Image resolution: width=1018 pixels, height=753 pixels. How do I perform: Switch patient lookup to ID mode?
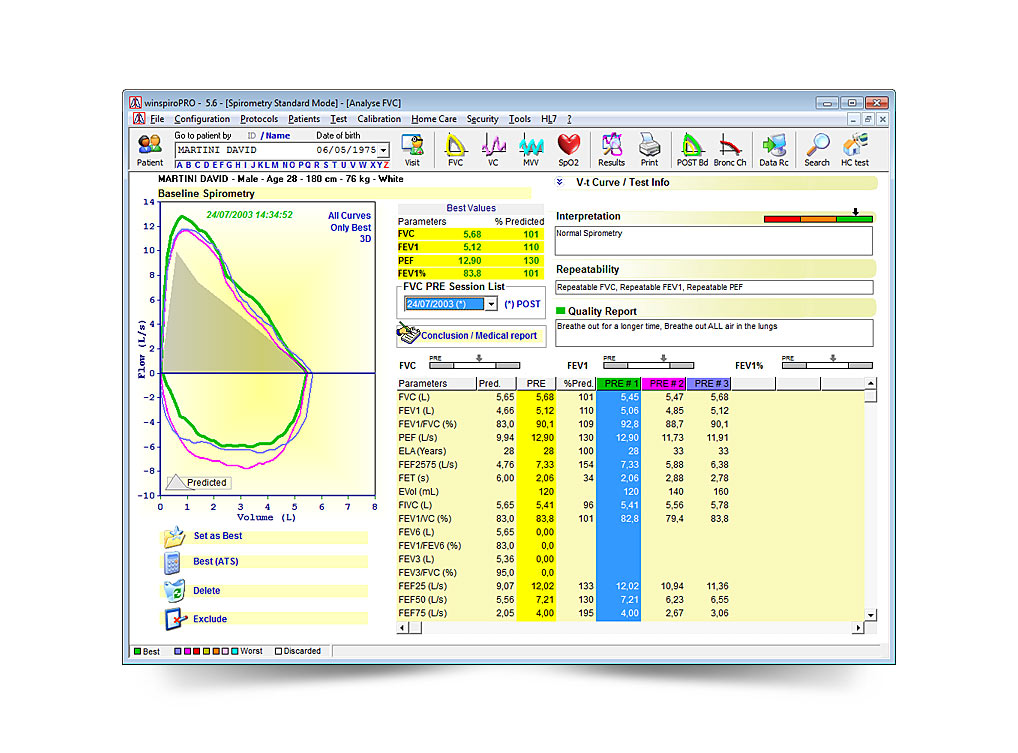click(x=252, y=136)
